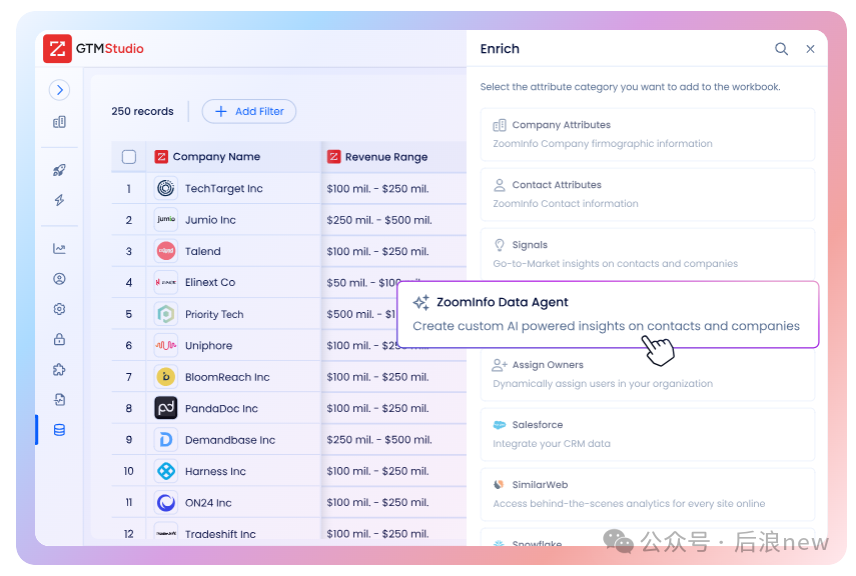Click the Priority Tech logo
856x576 pixels.
166,314
